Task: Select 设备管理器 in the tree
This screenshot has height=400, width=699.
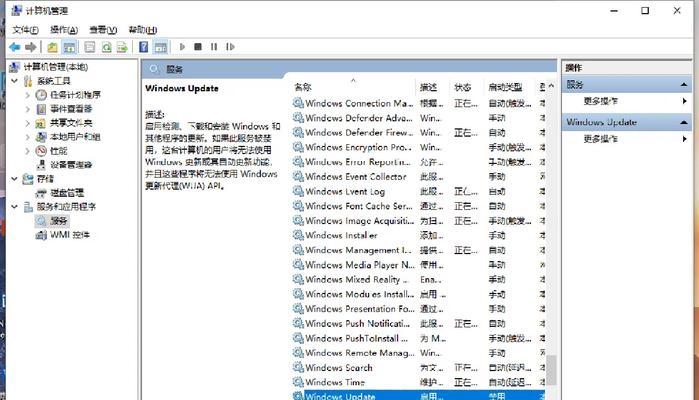Action: pos(71,165)
